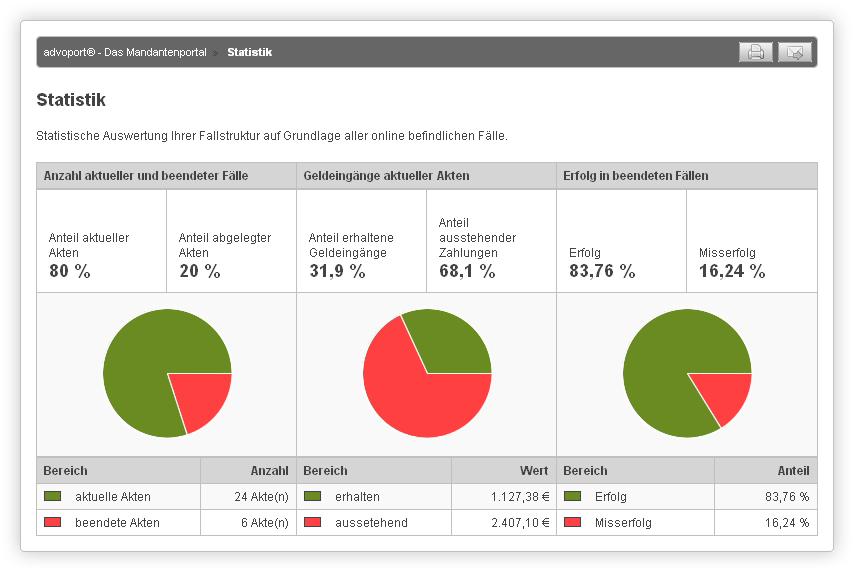Screen dimensions: 854x572
Task: Click the '80 %' summary value
Action: (70, 271)
